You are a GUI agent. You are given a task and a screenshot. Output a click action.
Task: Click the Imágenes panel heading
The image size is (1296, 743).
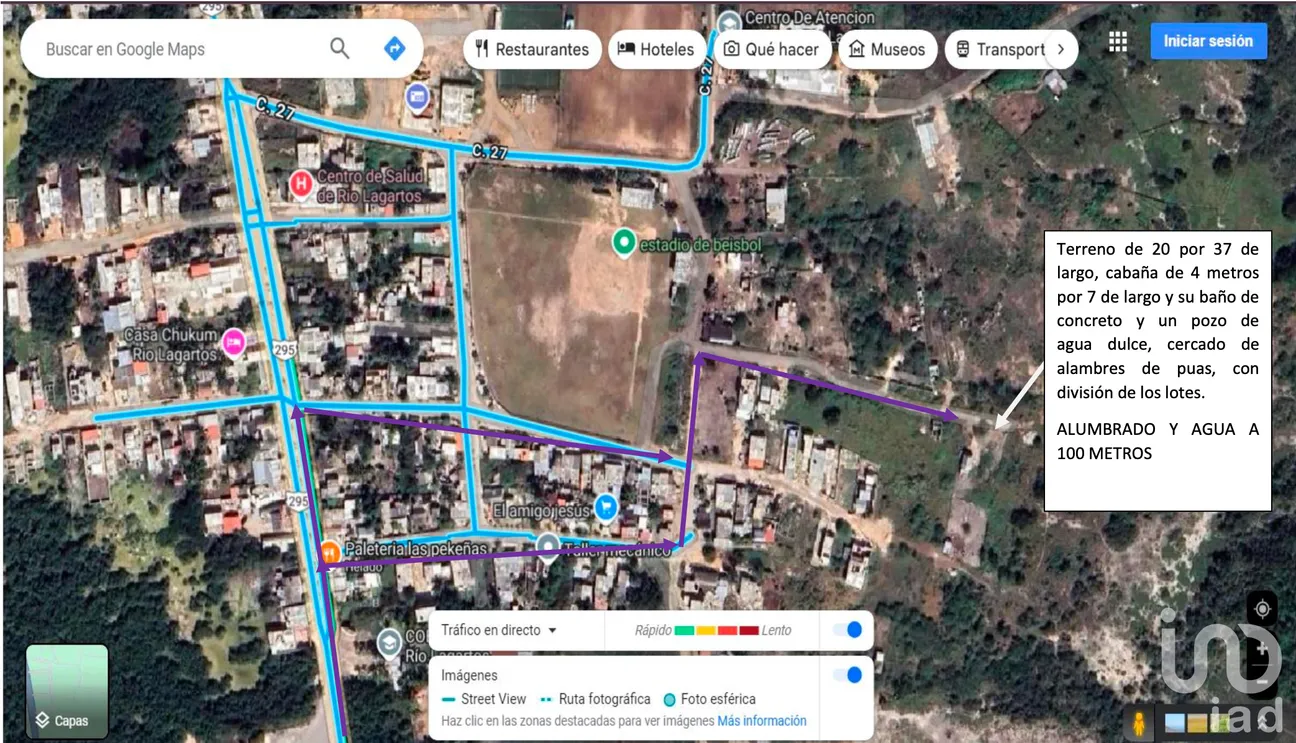(469, 675)
